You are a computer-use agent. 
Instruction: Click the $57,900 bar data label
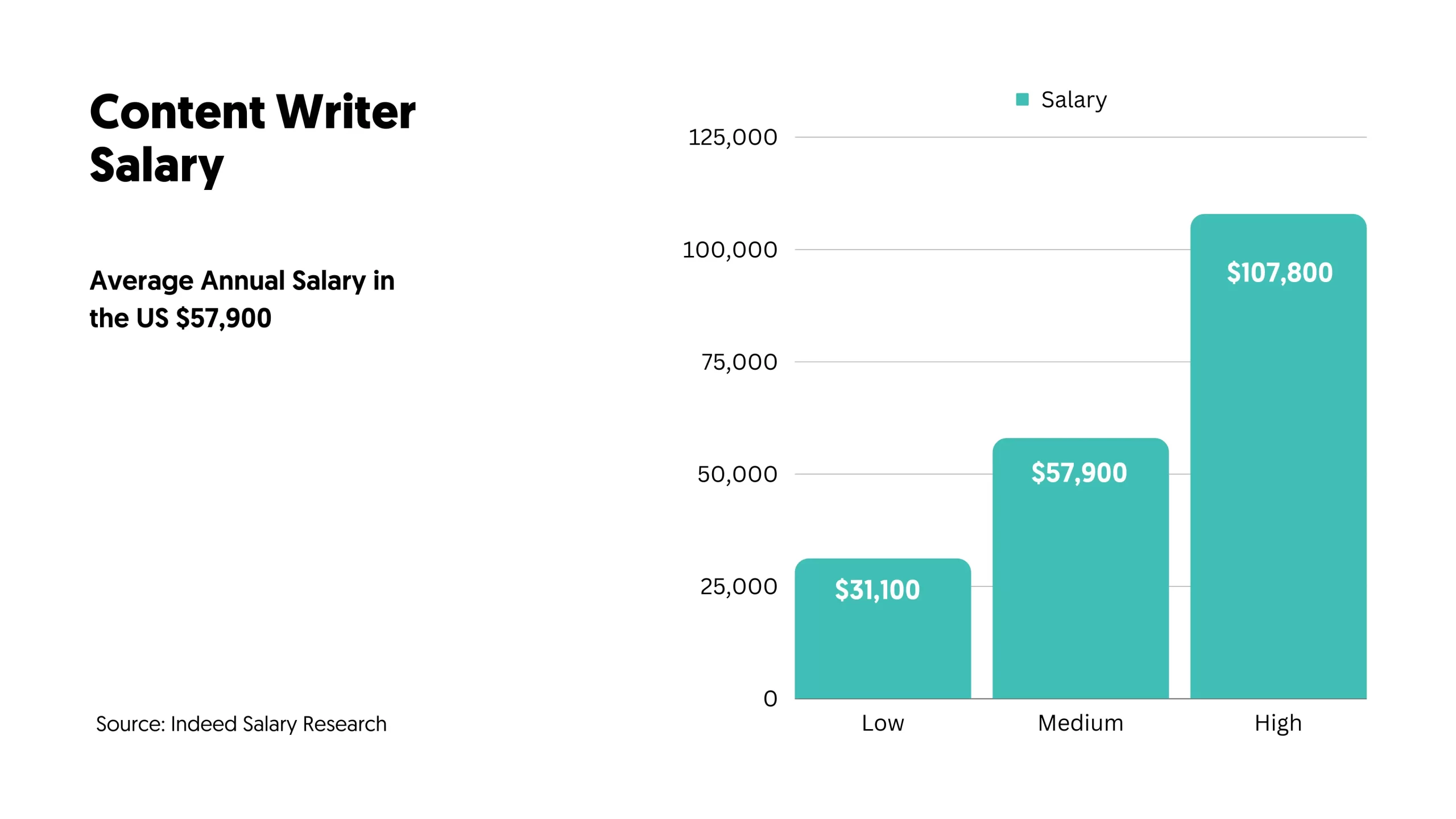tap(1079, 473)
